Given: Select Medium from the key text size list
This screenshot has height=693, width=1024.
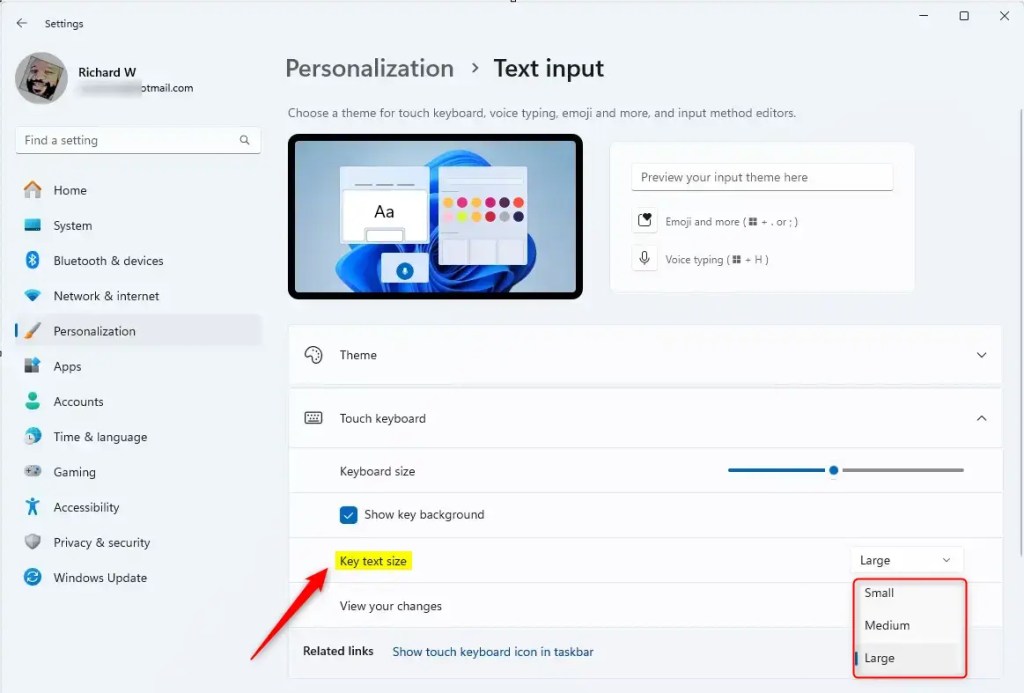Looking at the screenshot, I should pyautogui.click(x=886, y=625).
